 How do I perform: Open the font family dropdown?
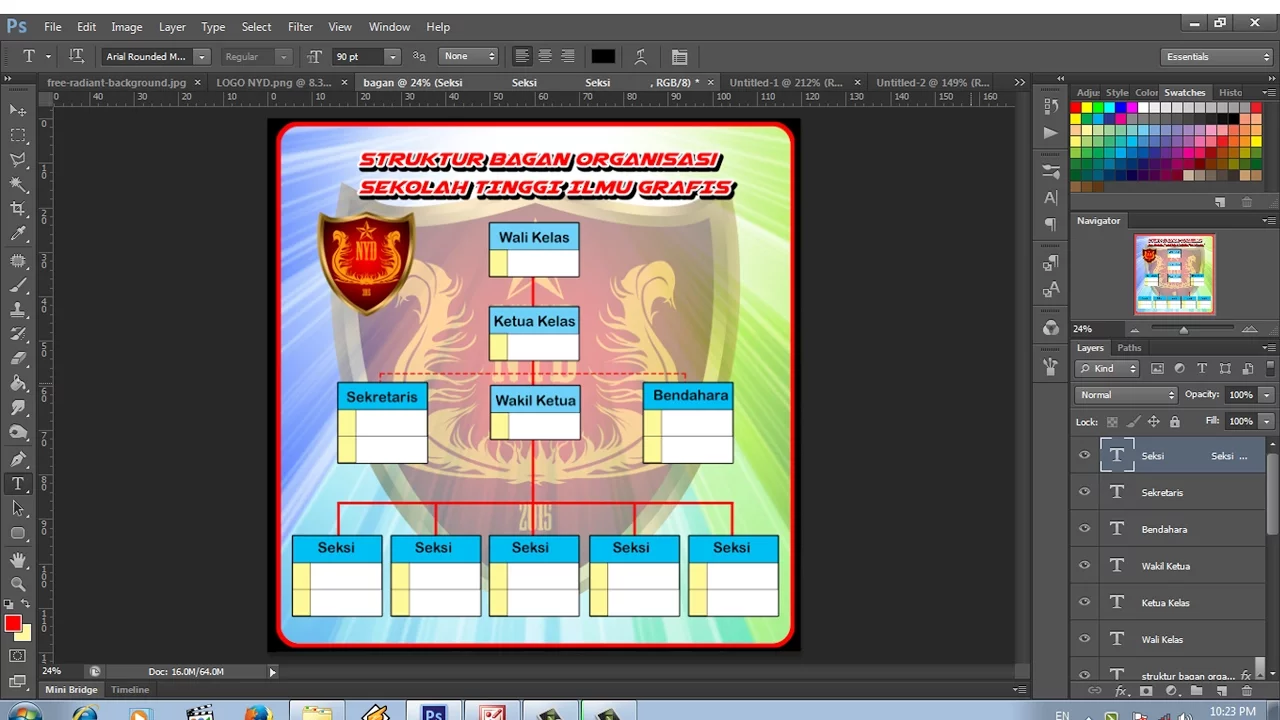pyautogui.click(x=201, y=57)
